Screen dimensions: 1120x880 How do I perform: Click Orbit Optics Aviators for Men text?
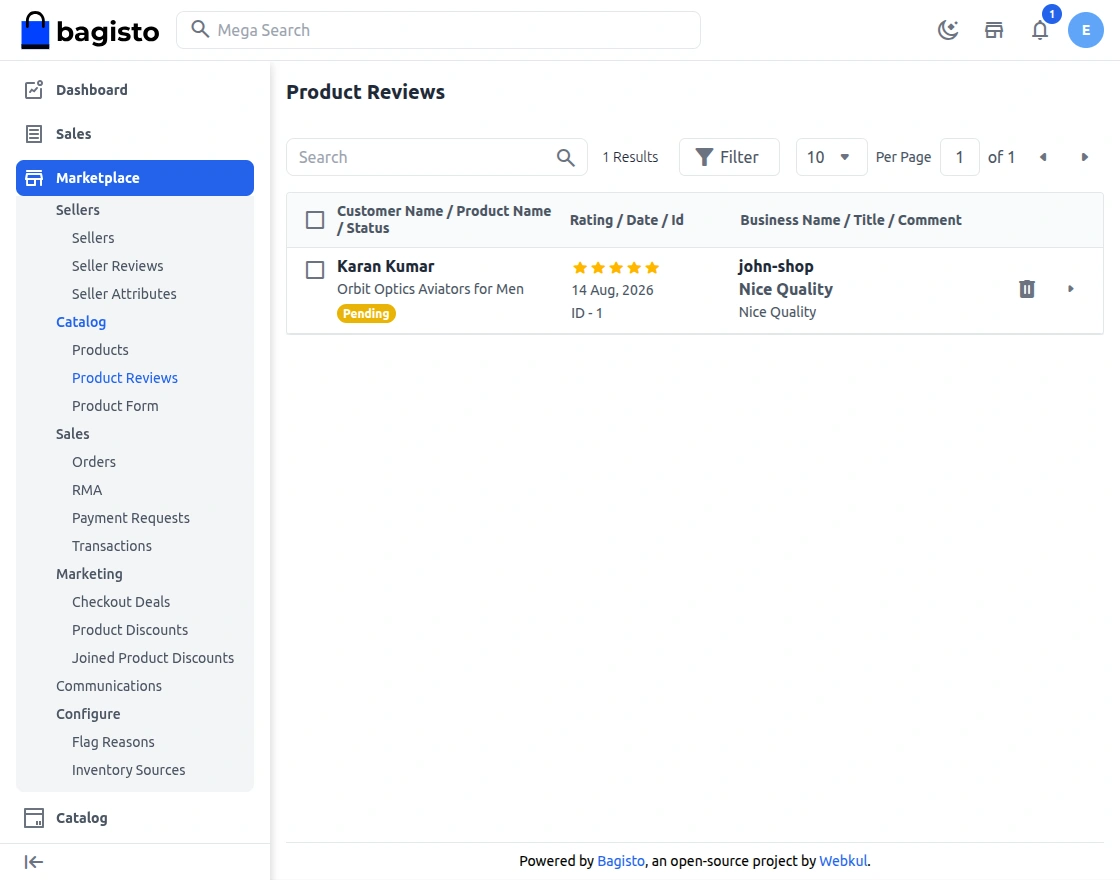(430, 289)
